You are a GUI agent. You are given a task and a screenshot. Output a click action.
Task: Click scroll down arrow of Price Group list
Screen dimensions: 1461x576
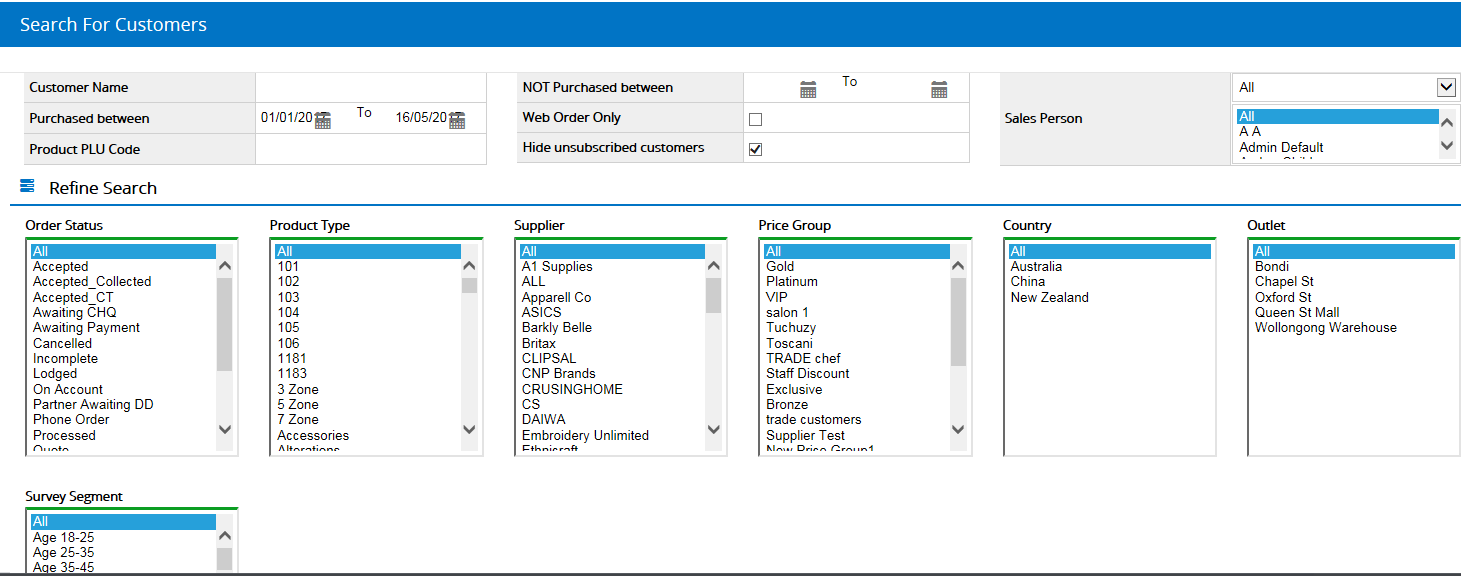[958, 429]
